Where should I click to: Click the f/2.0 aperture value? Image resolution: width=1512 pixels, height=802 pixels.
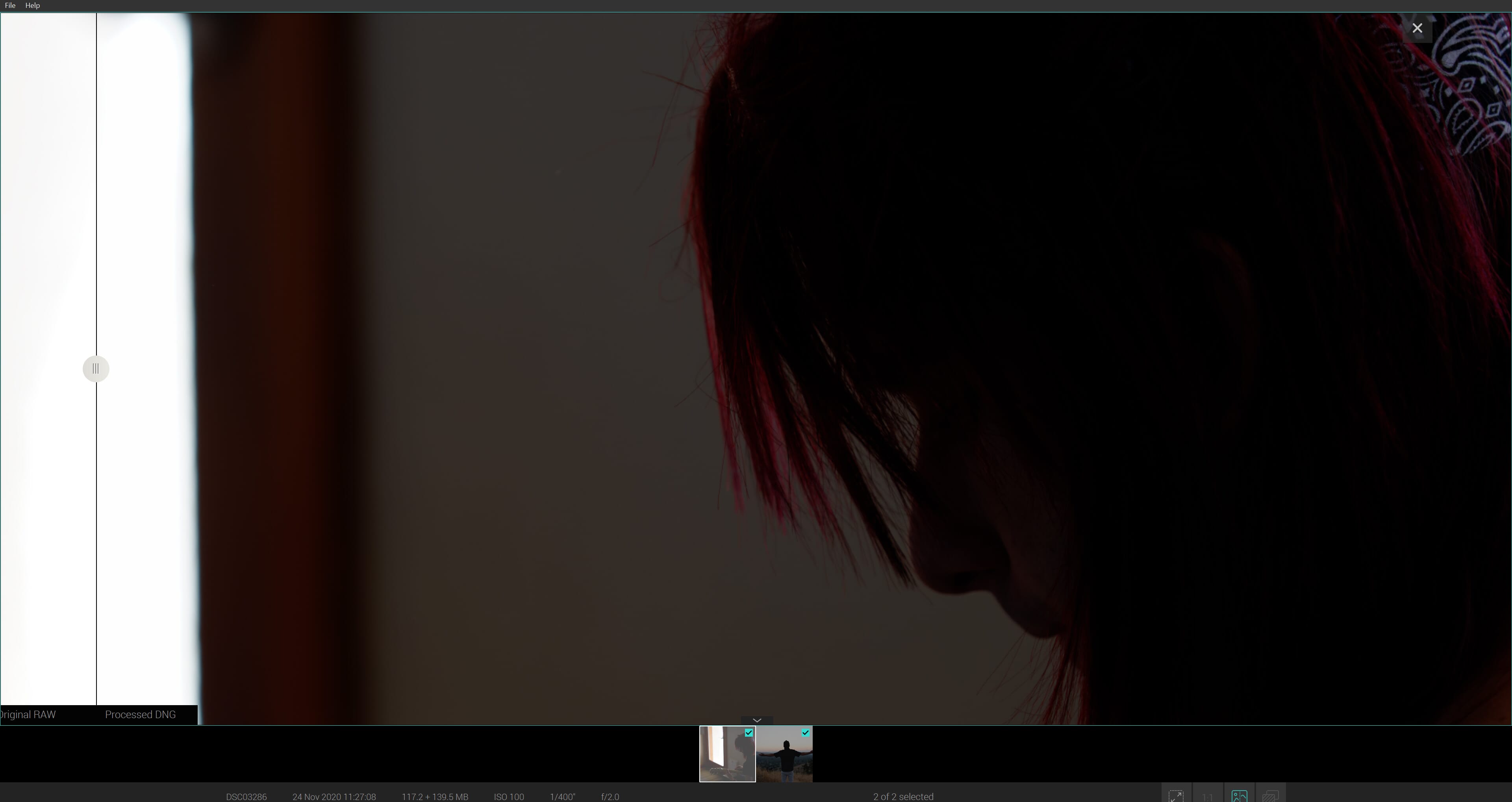[x=610, y=797]
